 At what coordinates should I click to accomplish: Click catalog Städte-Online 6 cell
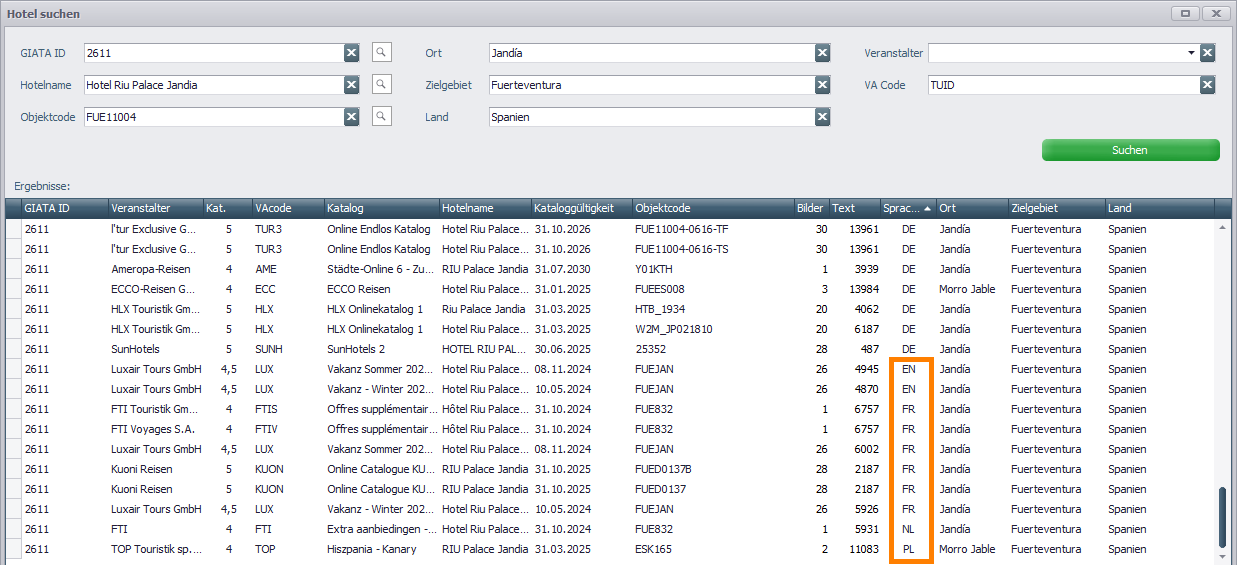coord(382,269)
